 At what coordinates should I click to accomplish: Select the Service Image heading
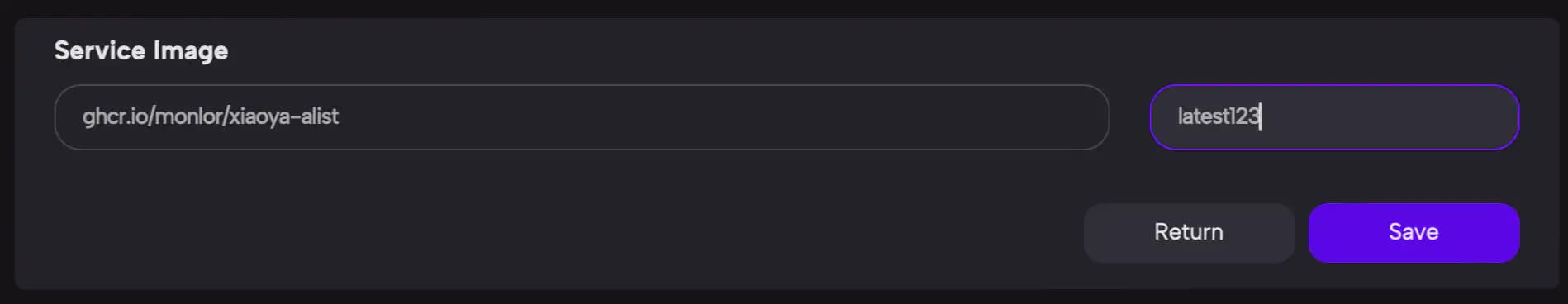tap(141, 50)
